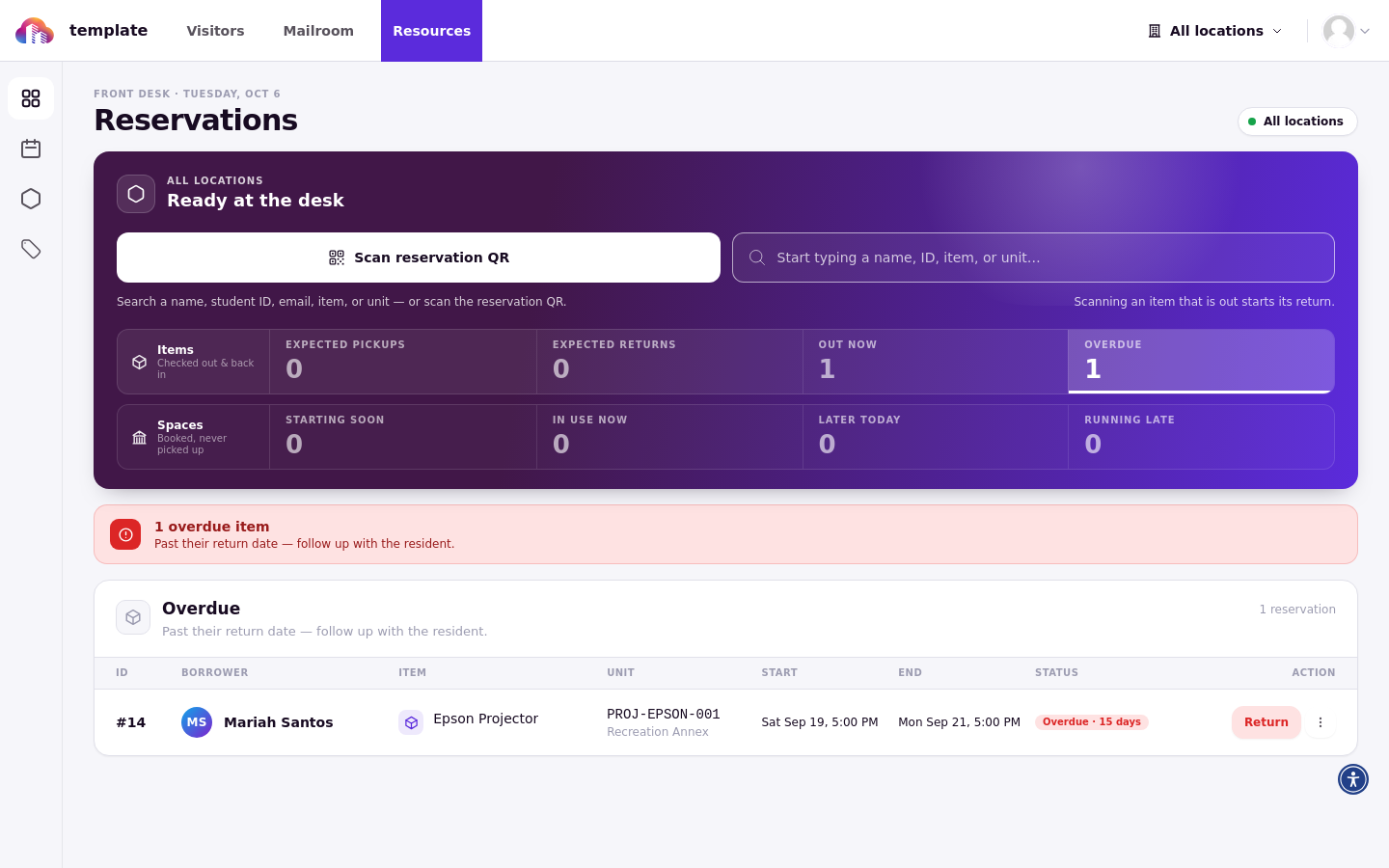Click the Epson Projector item cube icon
Image resolution: width=1389 pixels, height=868 pixels.
click(x=411, y=722)
